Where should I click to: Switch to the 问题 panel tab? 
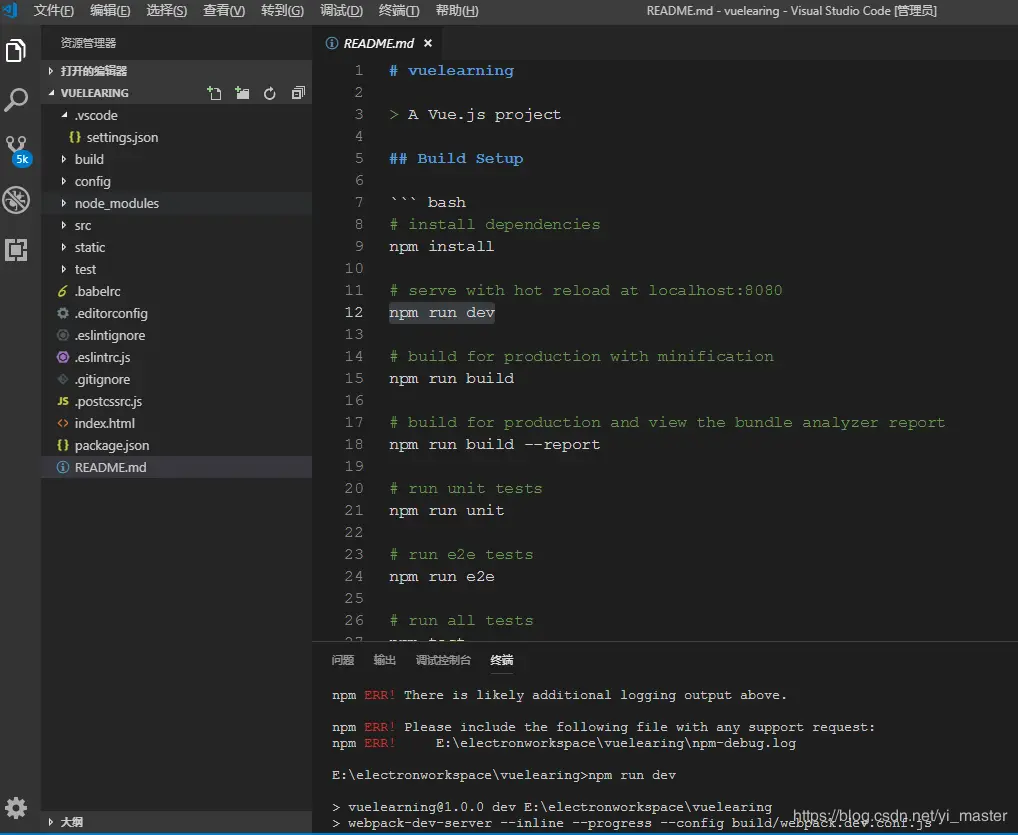(343, 660)
